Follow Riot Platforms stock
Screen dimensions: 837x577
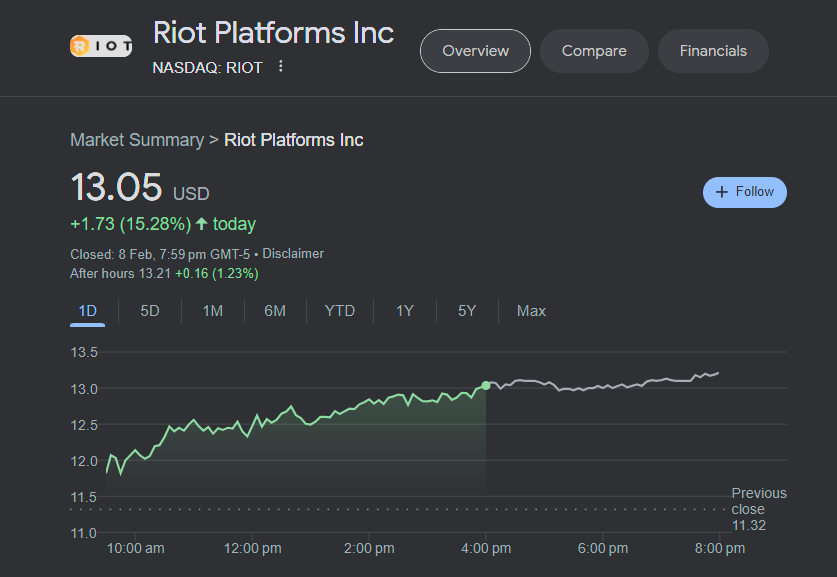tap(745, 192)
